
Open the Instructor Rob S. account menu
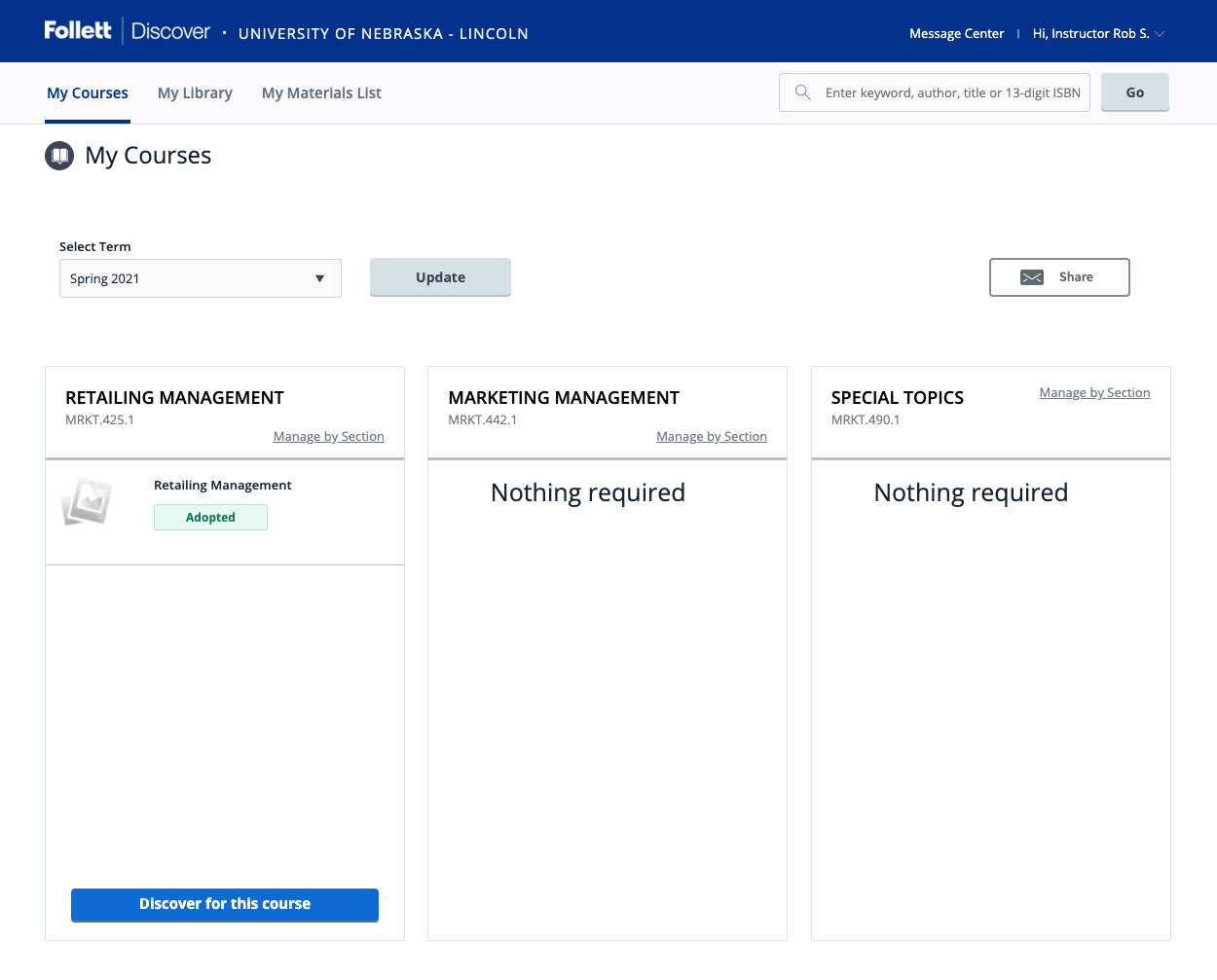click(x=1097, y=33)
